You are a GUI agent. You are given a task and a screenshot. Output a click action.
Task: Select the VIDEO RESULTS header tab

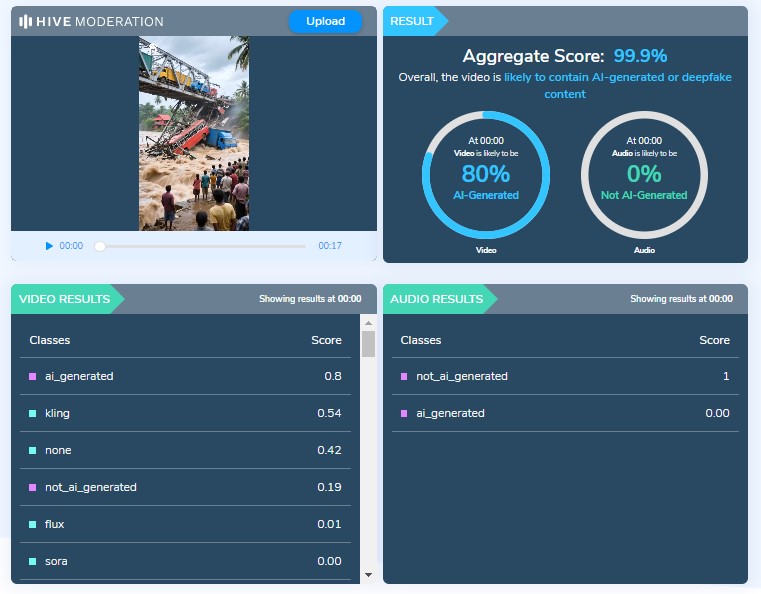[64, 298]
